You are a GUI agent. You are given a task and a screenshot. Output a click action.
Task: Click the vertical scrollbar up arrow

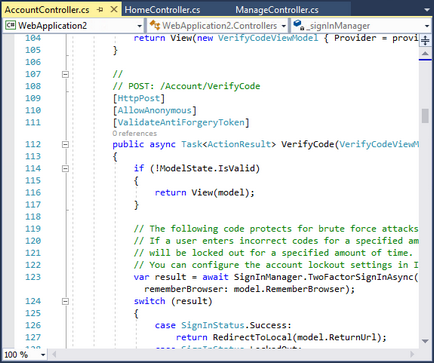[x=425, y=53]
